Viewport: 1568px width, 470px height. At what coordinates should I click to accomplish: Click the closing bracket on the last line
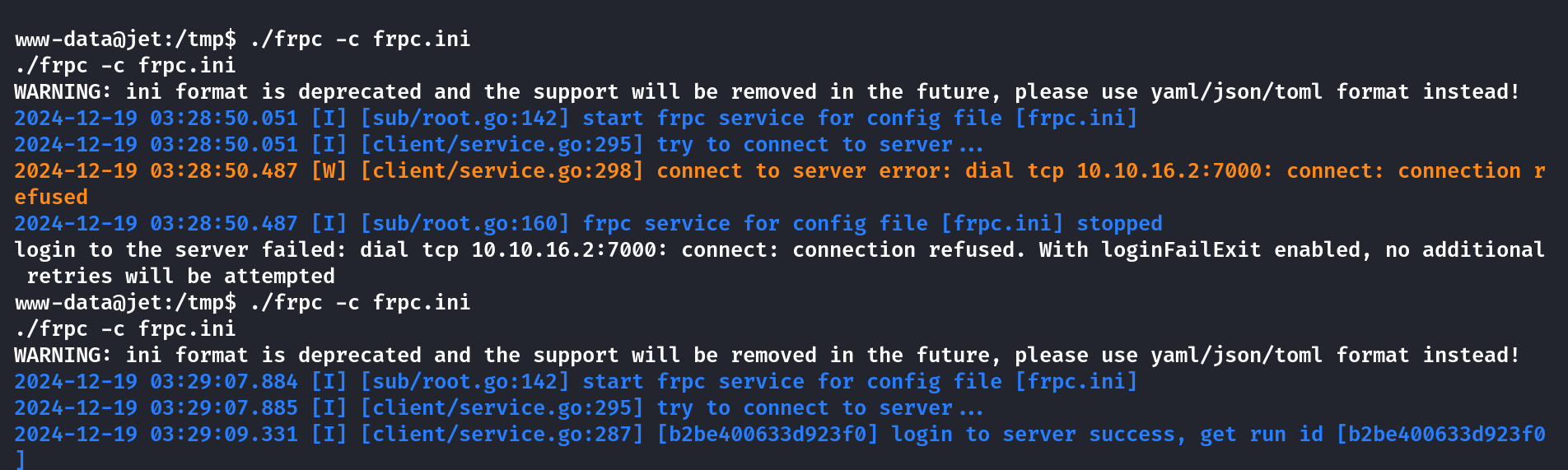(x=20, y=460)
